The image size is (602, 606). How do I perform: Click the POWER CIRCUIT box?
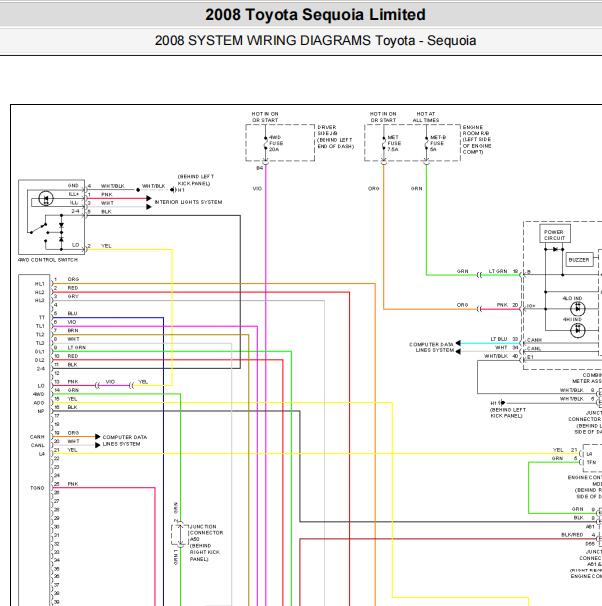pos(555,233)
